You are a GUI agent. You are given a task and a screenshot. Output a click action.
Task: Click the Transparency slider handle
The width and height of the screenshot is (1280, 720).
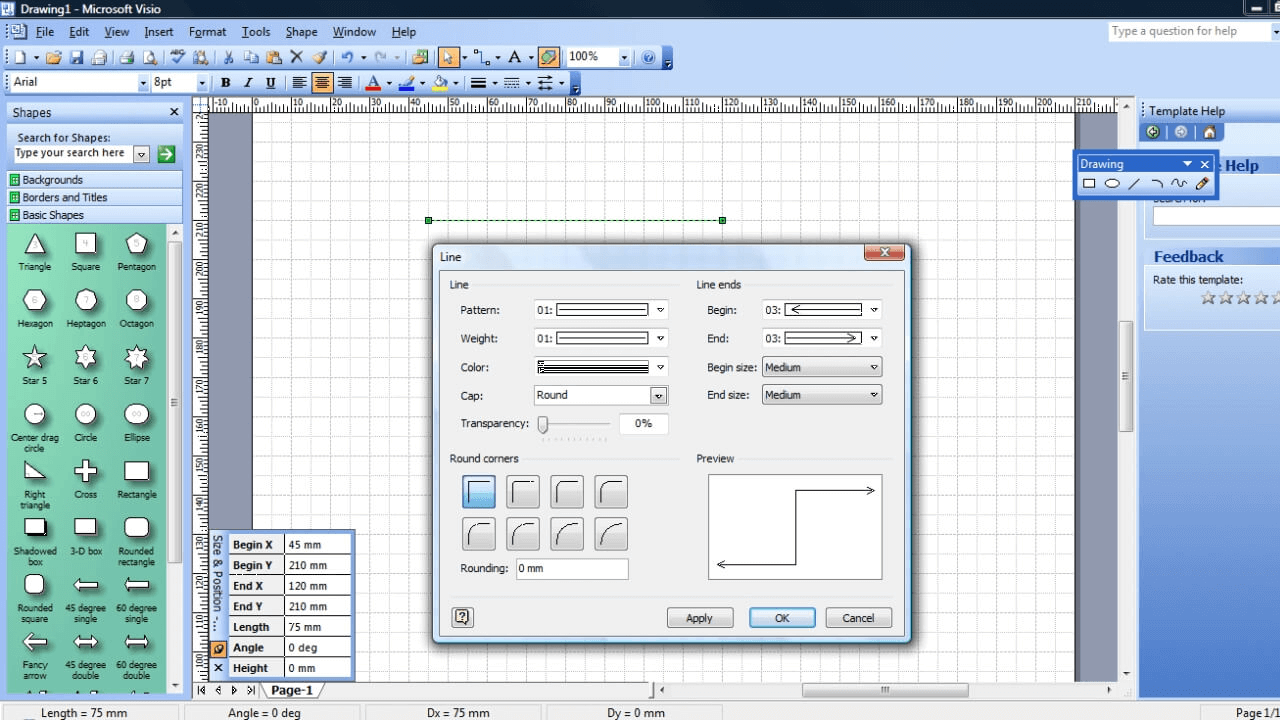543,425
